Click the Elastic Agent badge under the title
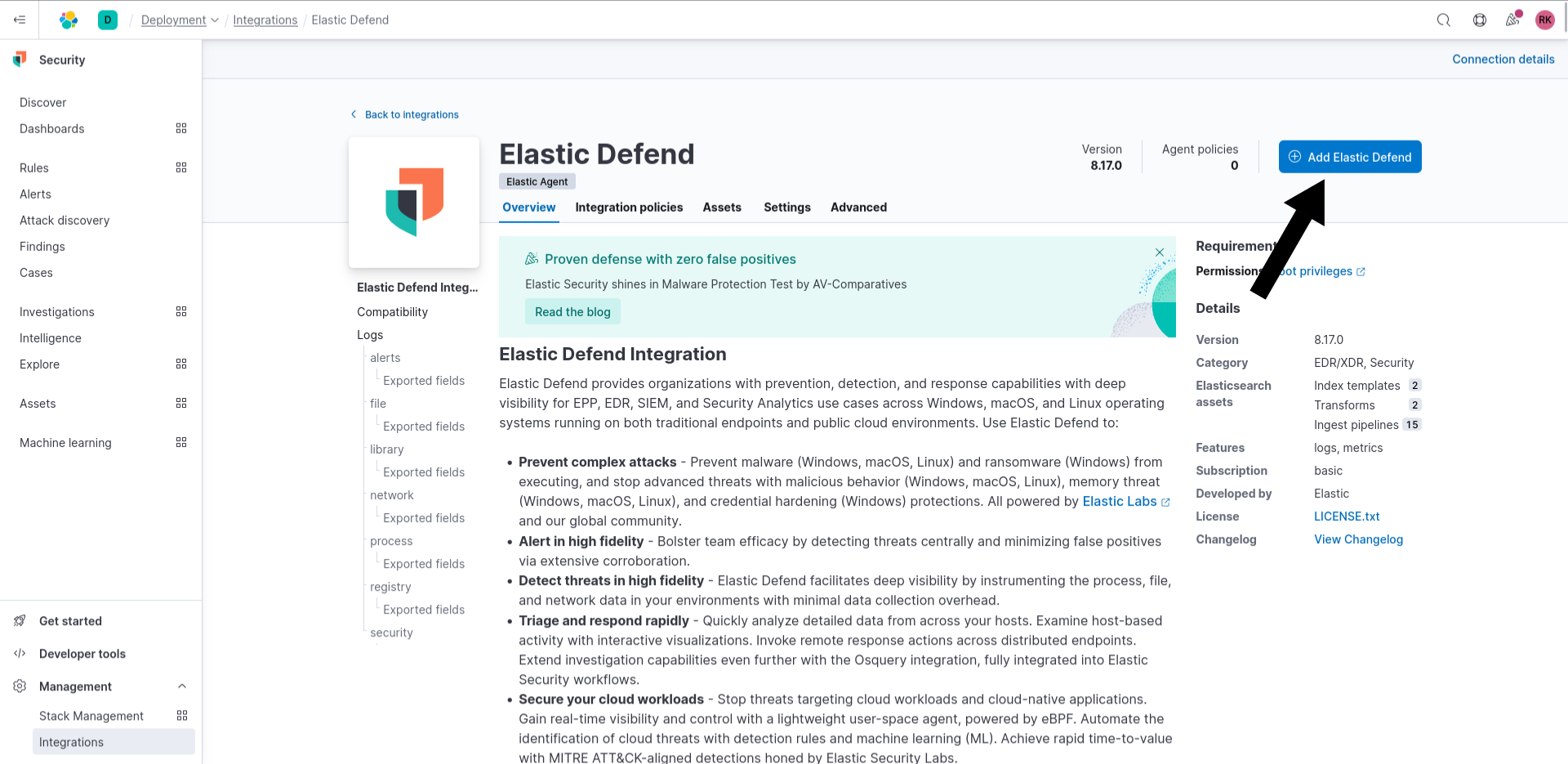Image resolution: width=1568 pixels, height=764 pixels. 537,181
